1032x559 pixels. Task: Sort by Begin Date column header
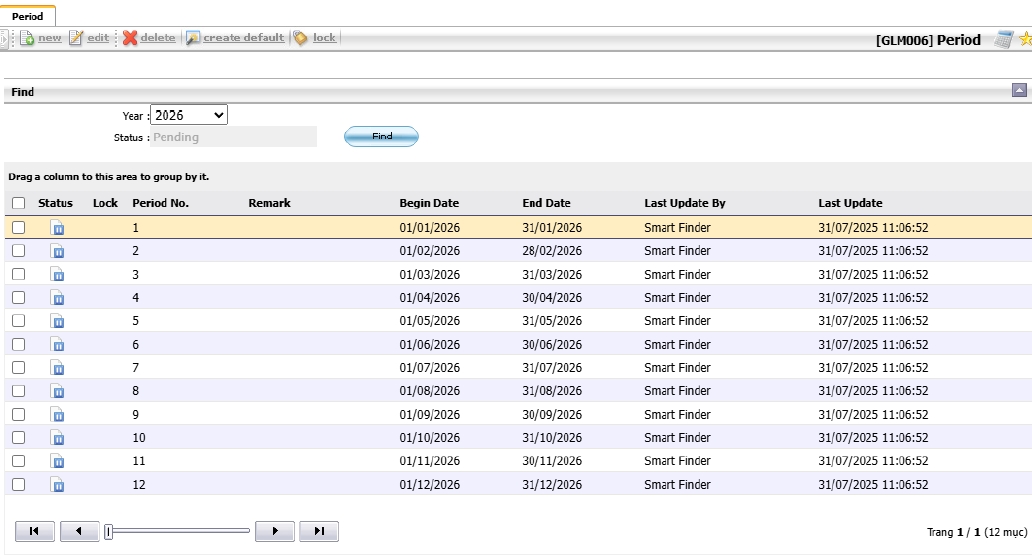[429, 203]
